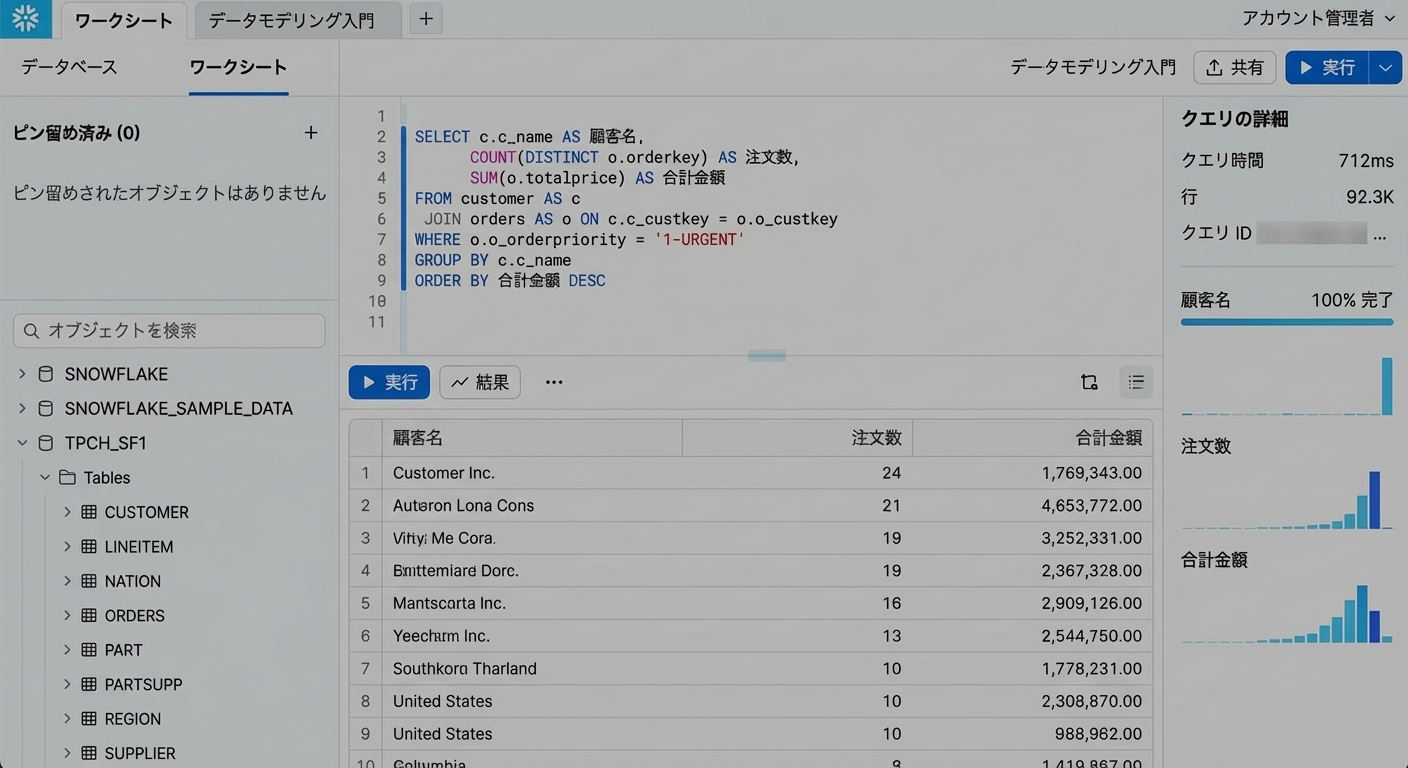
Task: Click the 顧客名 distribution chart
Action: click(1287, 386)
